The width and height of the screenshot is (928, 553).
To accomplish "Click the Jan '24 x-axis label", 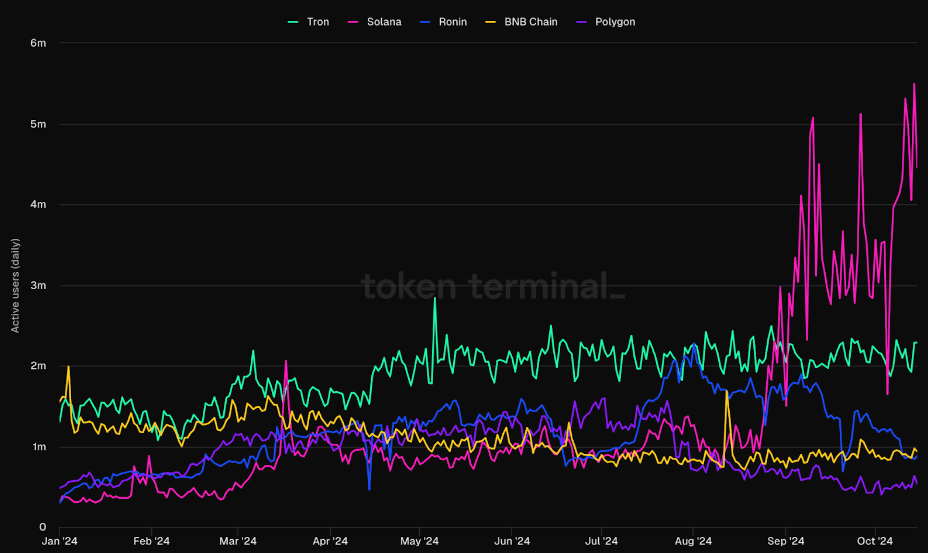I will point(60,541).
